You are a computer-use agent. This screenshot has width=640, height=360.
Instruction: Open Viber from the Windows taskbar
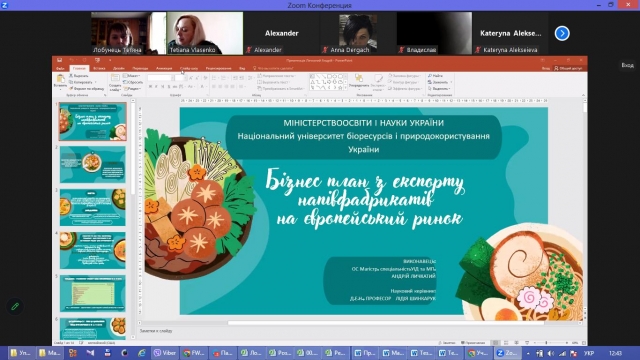pos(165,353)
